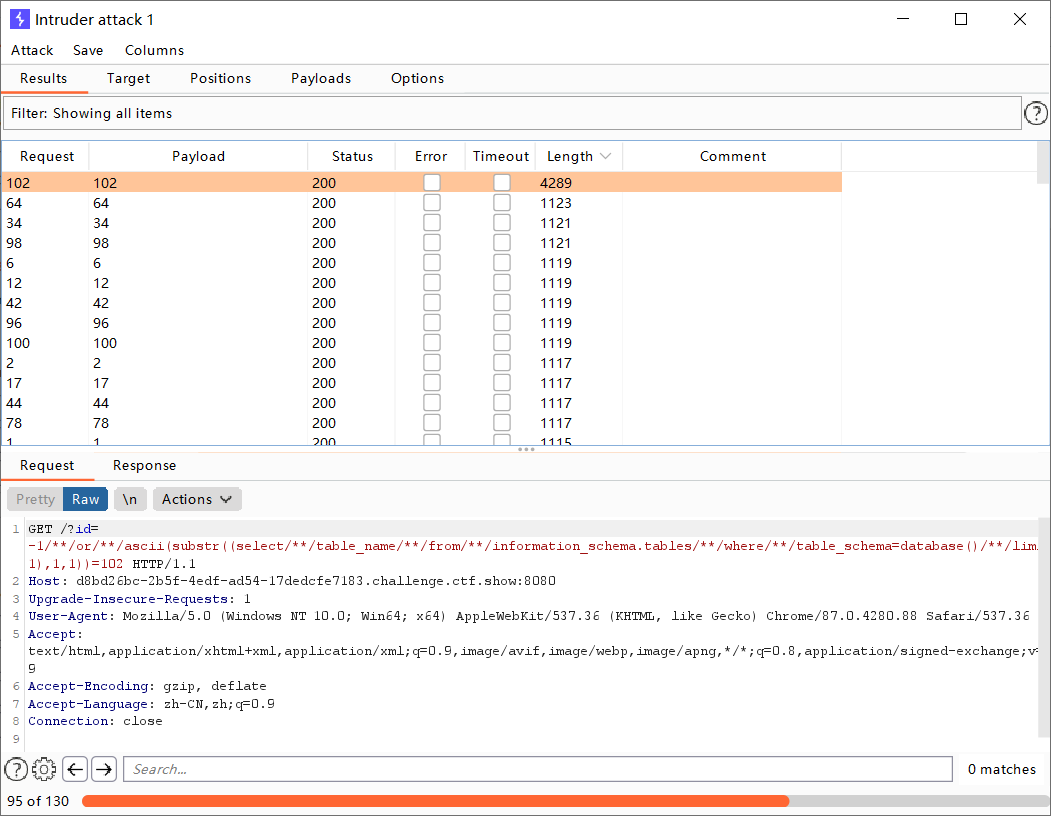1051x816 pixels.
Task: Click the length value 1123
Action: (x=556, y=203)
